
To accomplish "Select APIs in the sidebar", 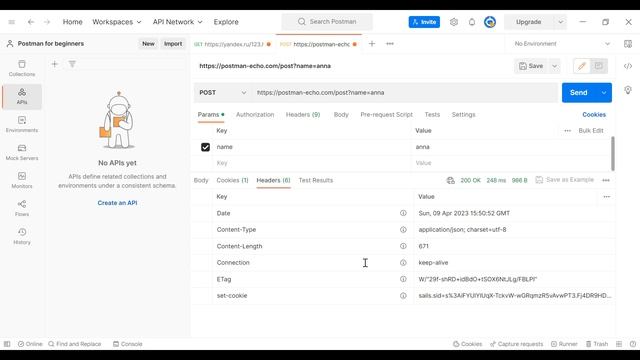I will [22, 96].
